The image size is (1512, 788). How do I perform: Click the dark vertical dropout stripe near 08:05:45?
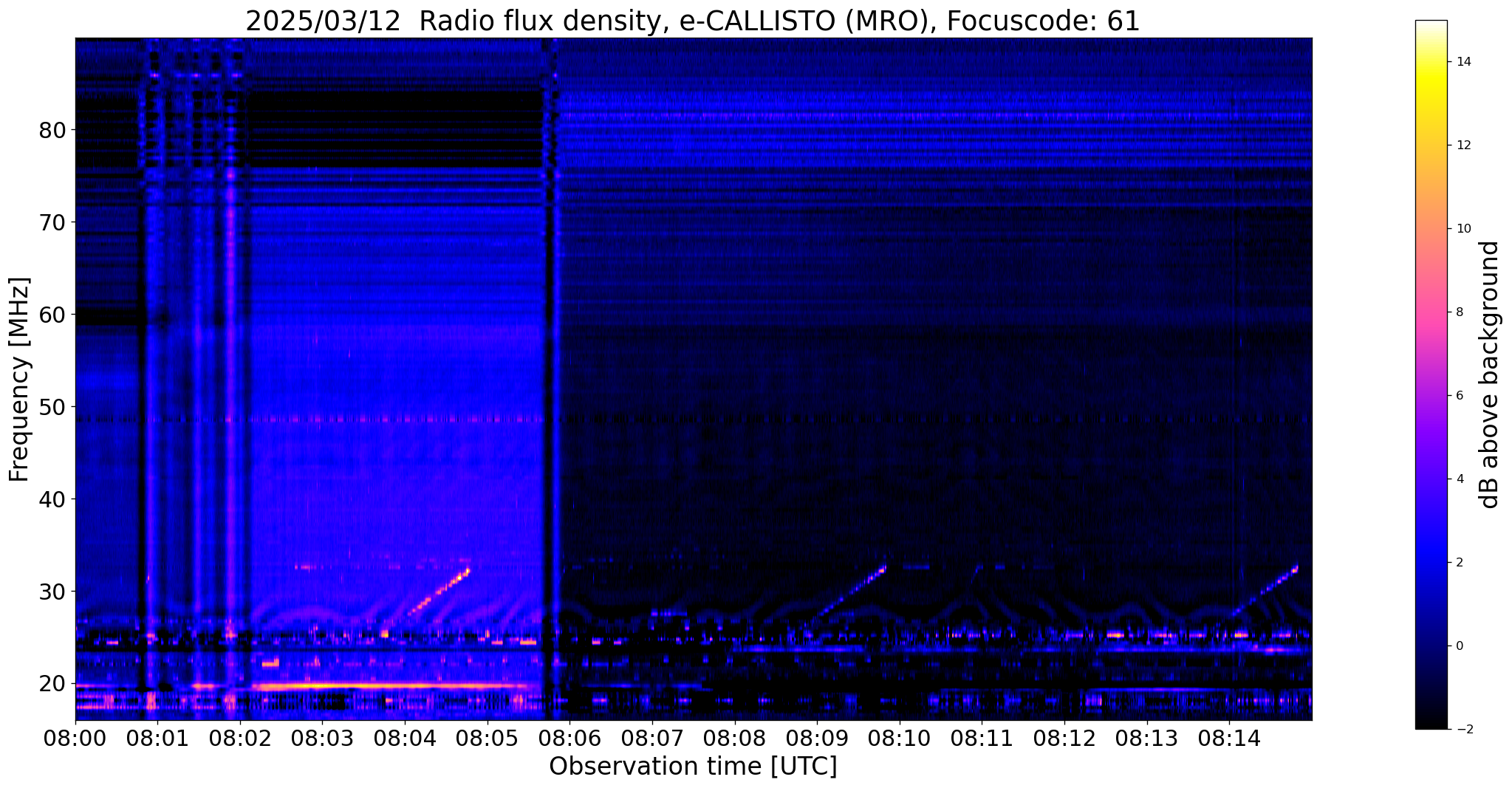548,379
